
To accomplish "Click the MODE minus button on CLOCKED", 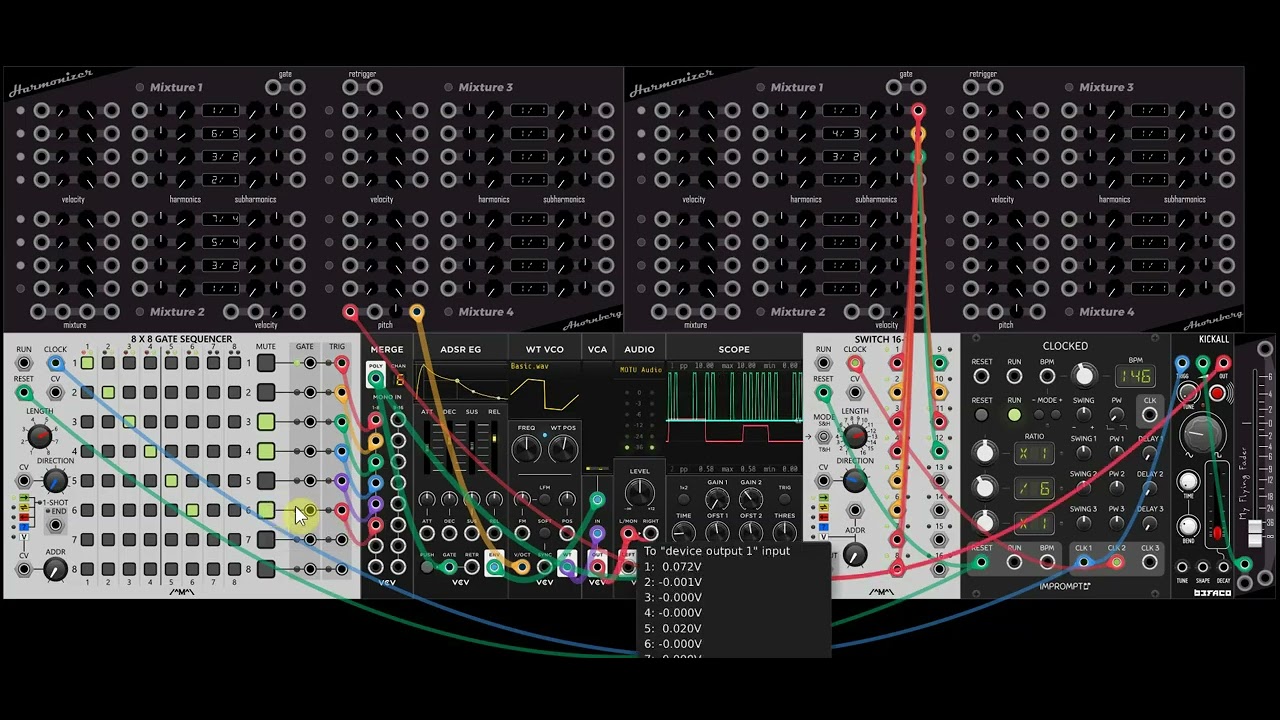I will (1039, 414).
